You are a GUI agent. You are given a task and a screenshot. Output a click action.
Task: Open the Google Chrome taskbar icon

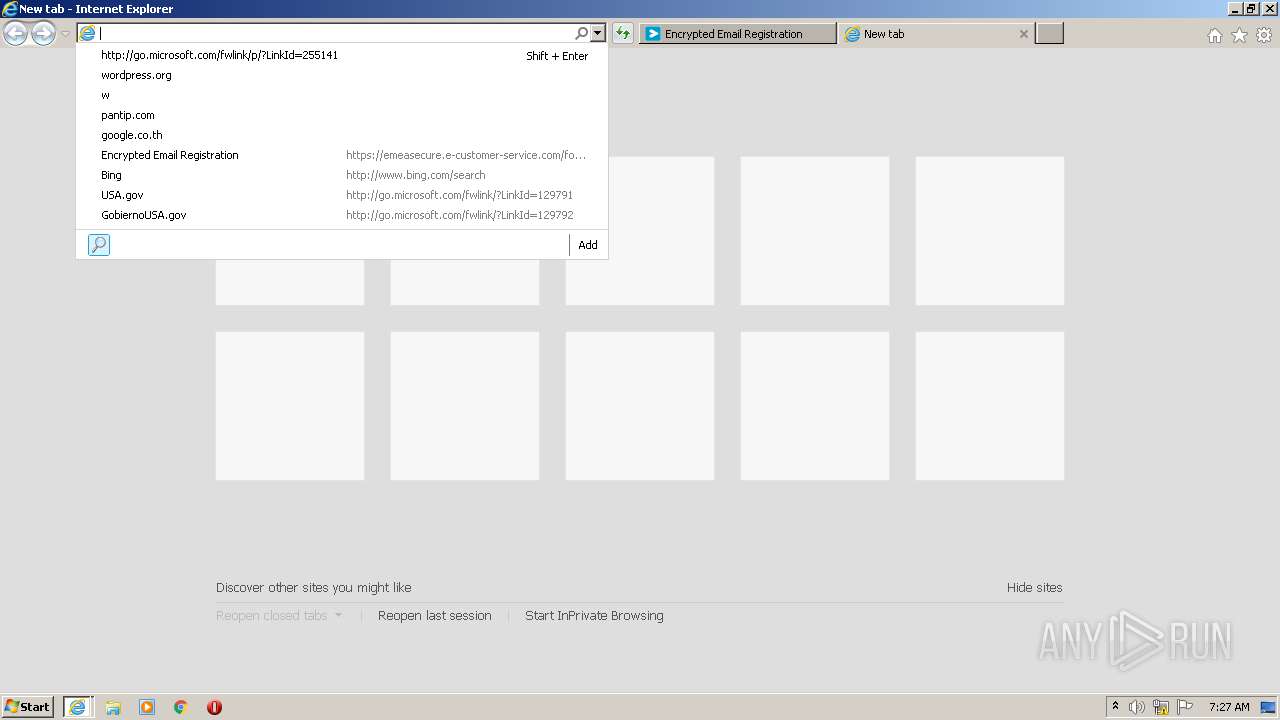(181, 707)
